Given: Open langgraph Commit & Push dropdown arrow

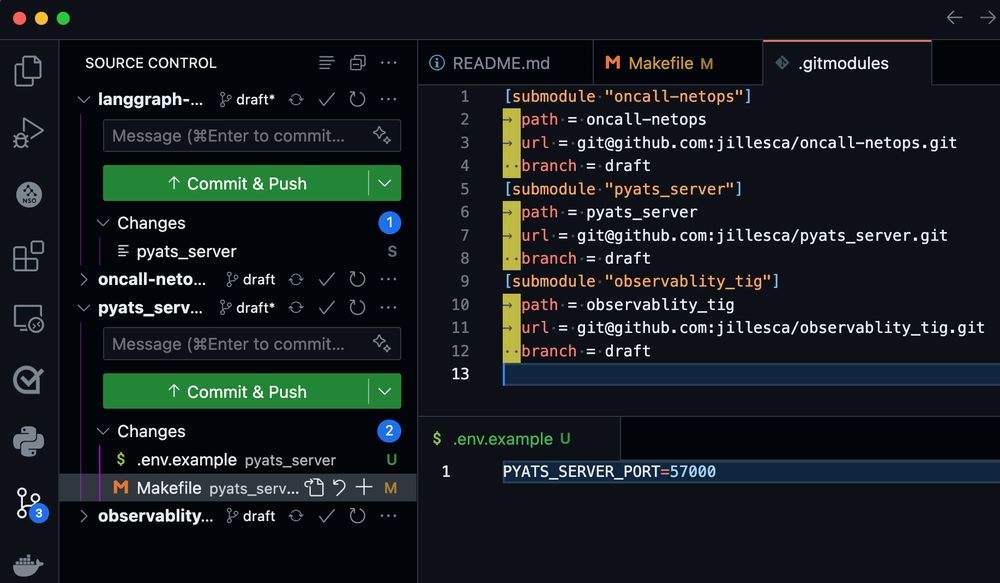Looking at the screenshot, I should pyautogui.click(x=385, y=183).
